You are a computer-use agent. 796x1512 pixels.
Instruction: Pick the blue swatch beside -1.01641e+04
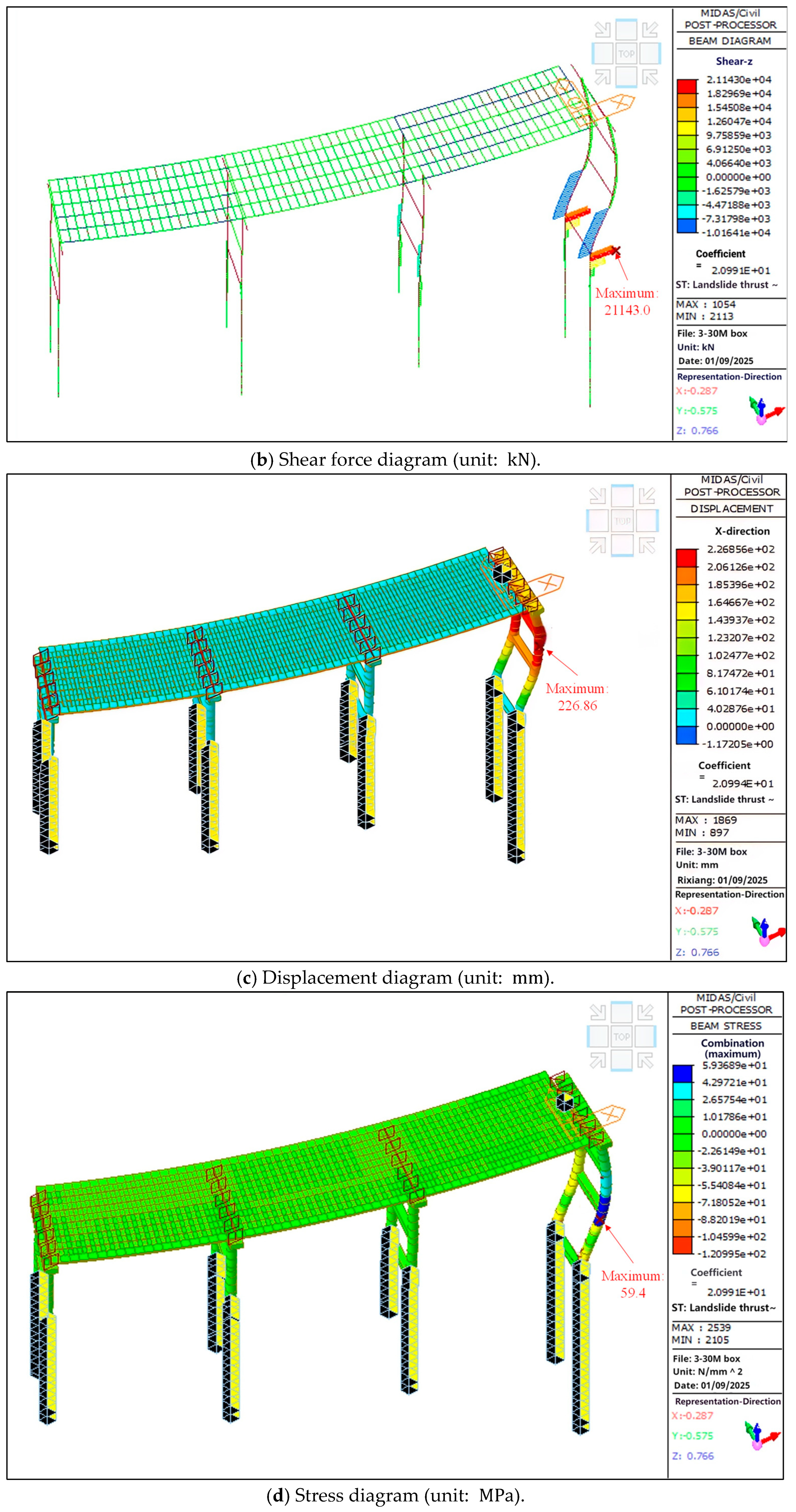pyautogui.click(x=686, y=226)
